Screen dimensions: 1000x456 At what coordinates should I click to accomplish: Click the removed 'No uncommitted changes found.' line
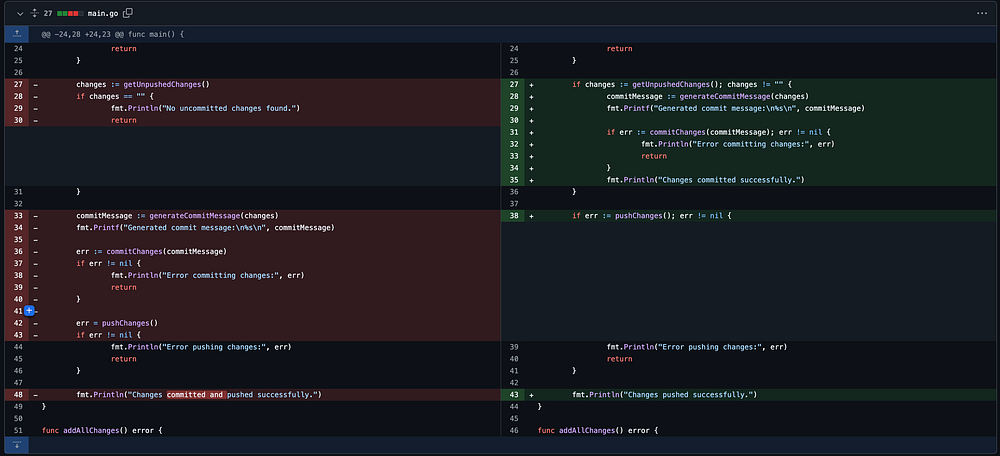[205, 108]
